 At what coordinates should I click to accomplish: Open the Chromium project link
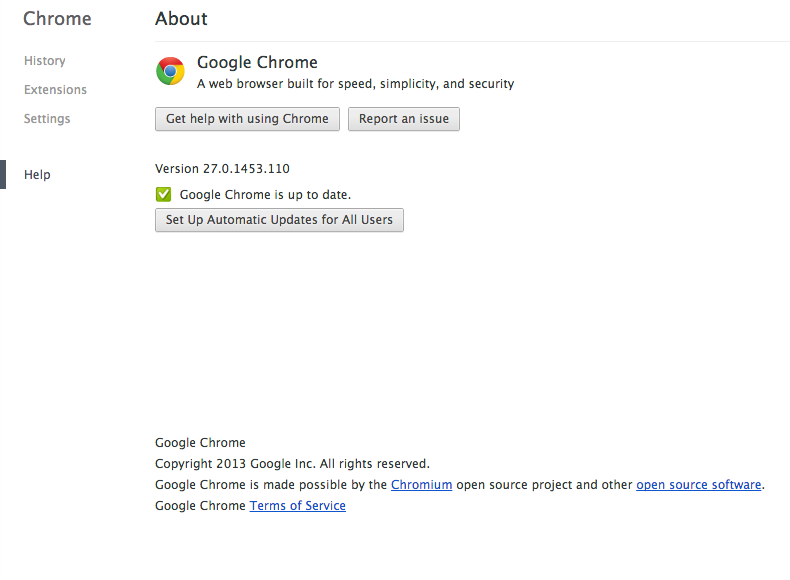421,485
